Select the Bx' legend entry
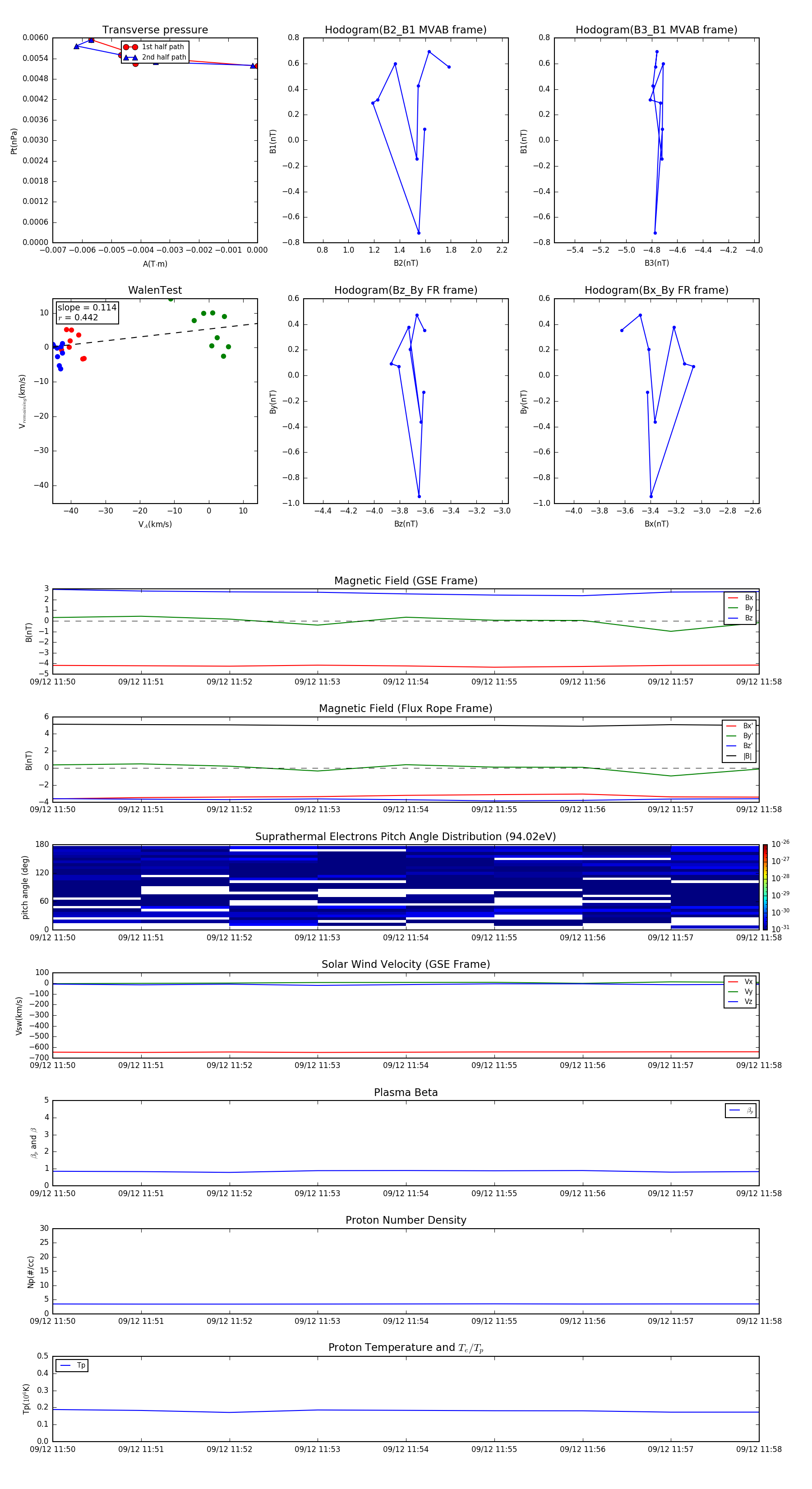The width and height of the screenshot is (812, 1489). [x=740, y=726]
